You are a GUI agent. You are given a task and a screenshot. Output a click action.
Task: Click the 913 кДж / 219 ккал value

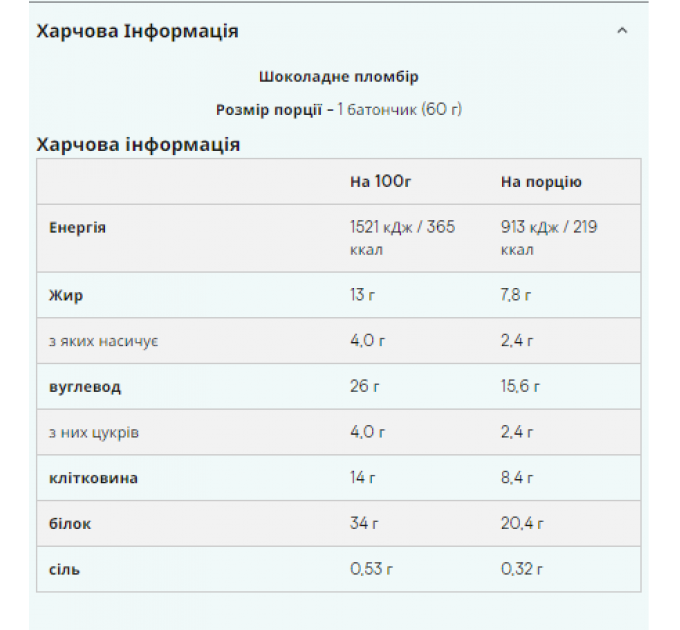coord(549,238)
